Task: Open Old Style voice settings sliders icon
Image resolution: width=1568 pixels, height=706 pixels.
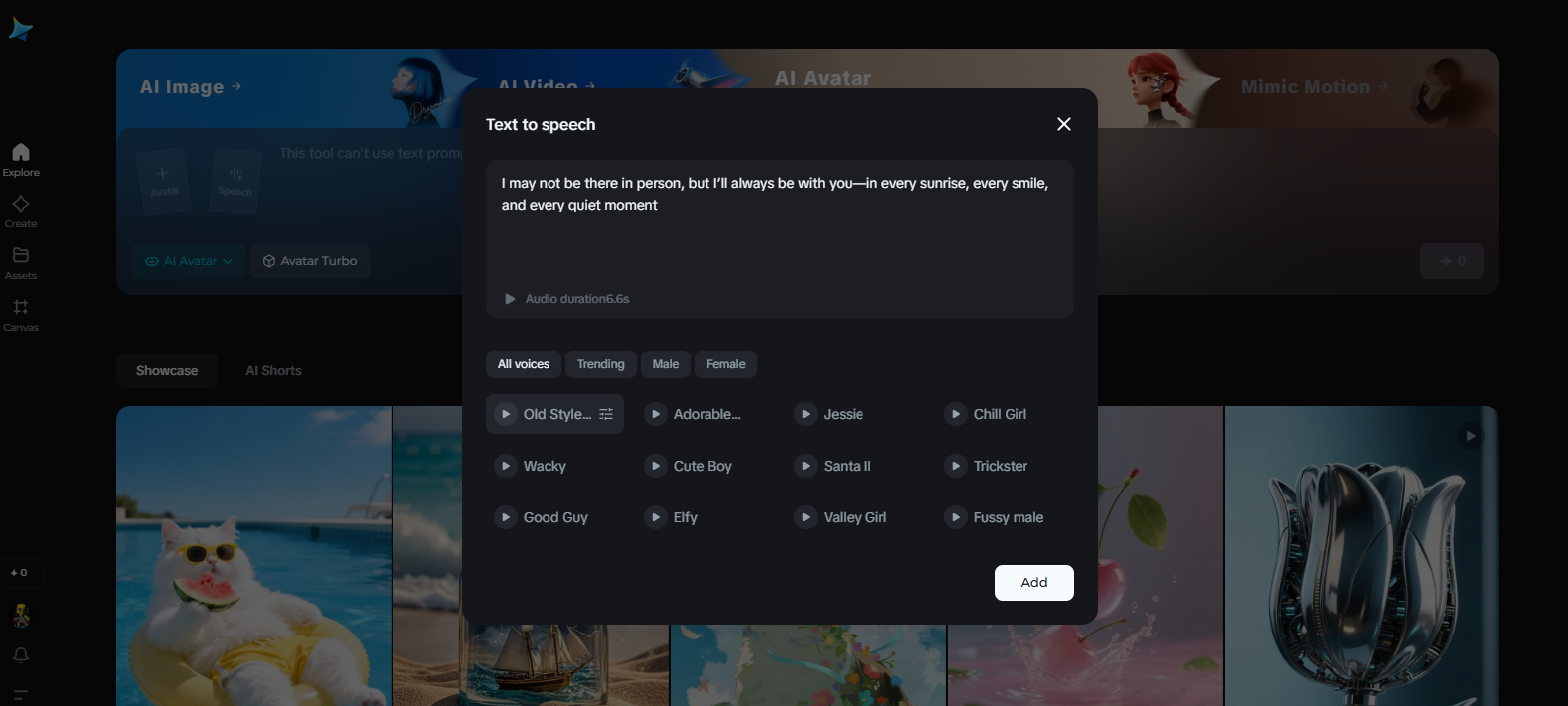Action: pos(606,414)
